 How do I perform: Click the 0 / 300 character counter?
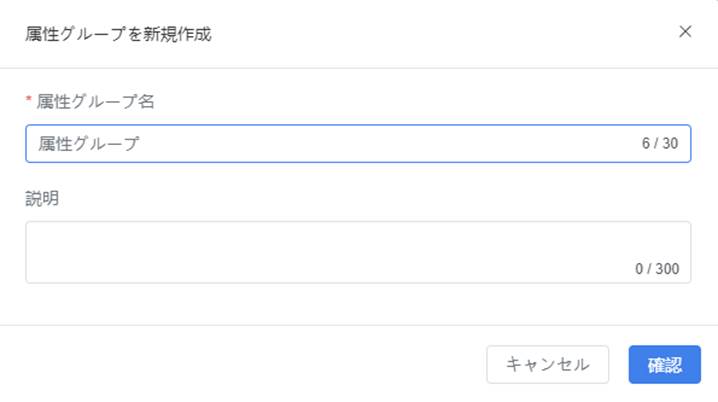pyautogui.click(x=657, y=269)
